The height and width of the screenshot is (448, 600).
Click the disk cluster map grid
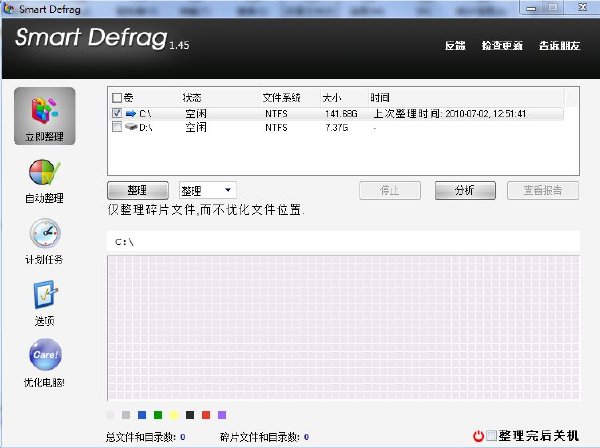[344, 328]
